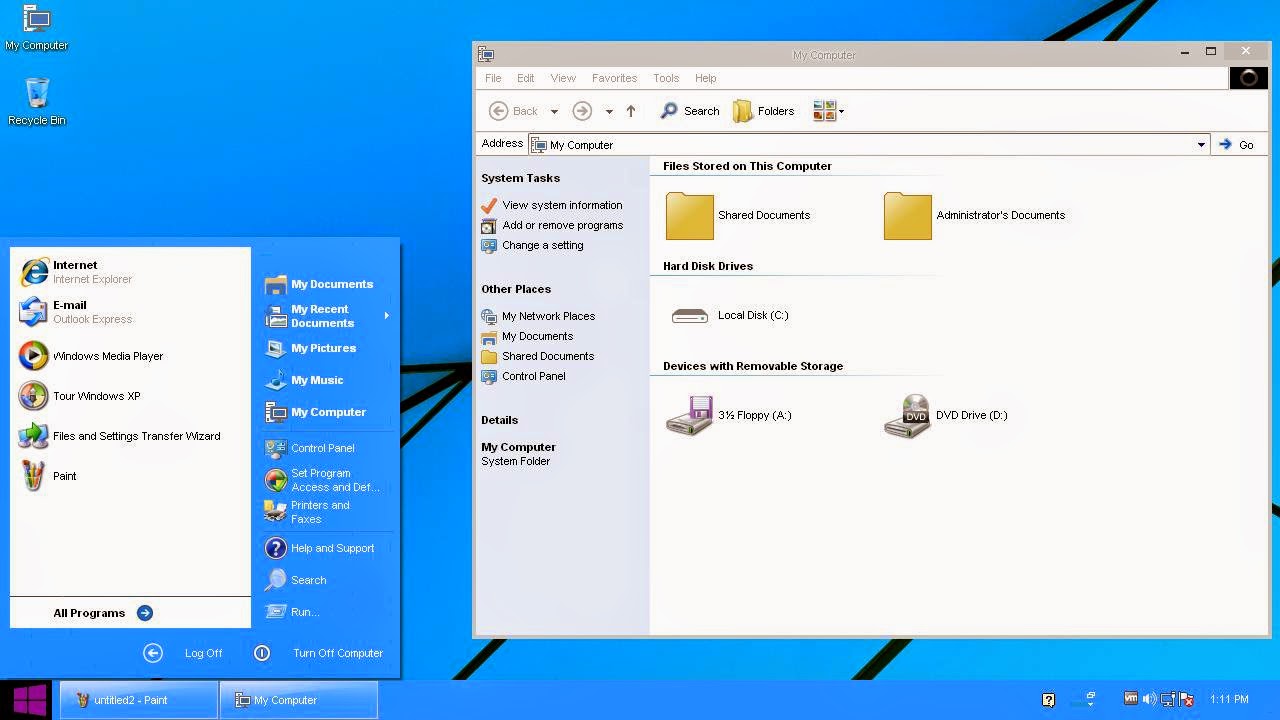The image size is (1280, 720).
Task: Toggle the Folders pane in Explorer toolbar
Action: tap(764, 111)
